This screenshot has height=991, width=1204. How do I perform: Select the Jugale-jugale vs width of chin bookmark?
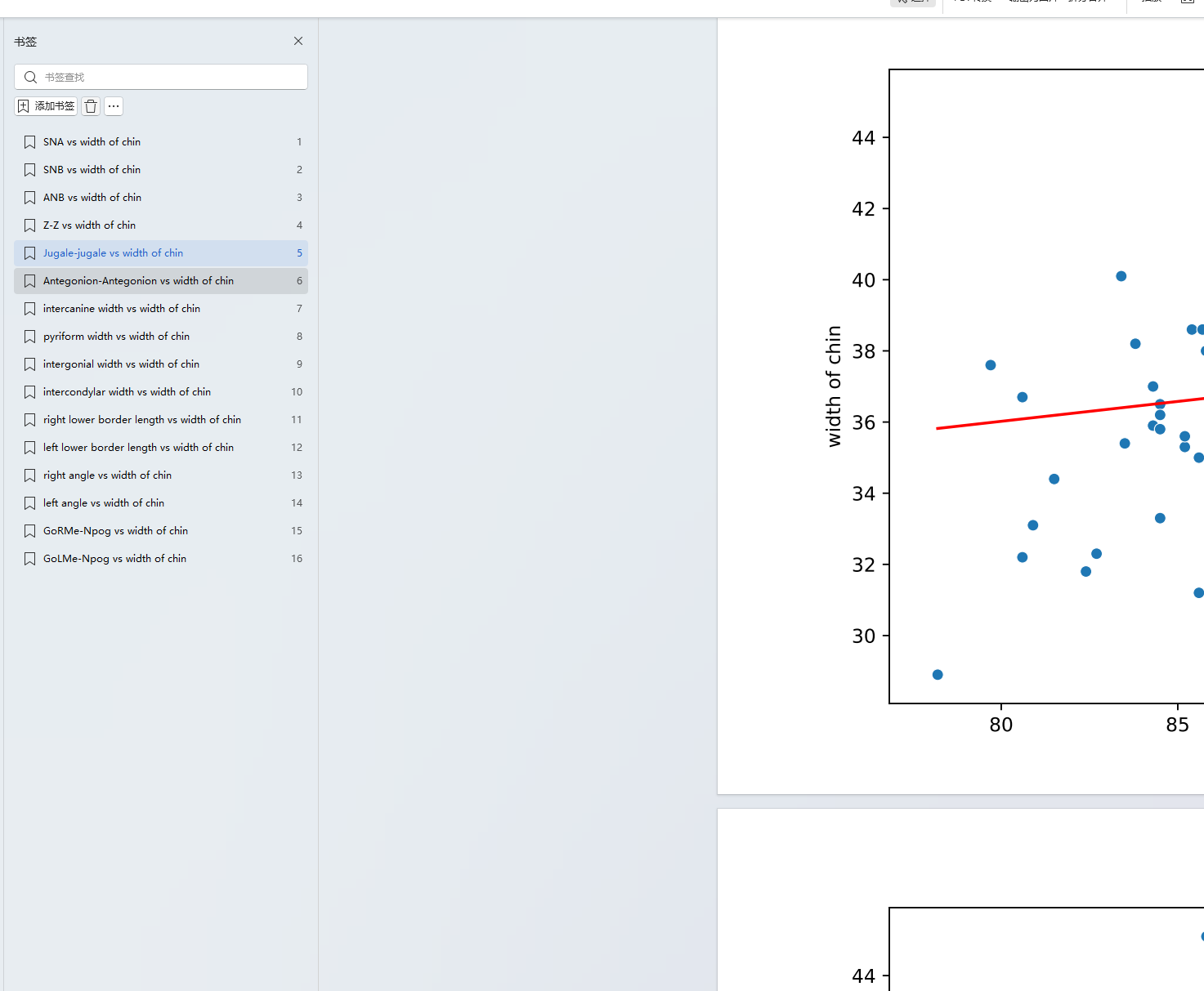coord(161,253)
